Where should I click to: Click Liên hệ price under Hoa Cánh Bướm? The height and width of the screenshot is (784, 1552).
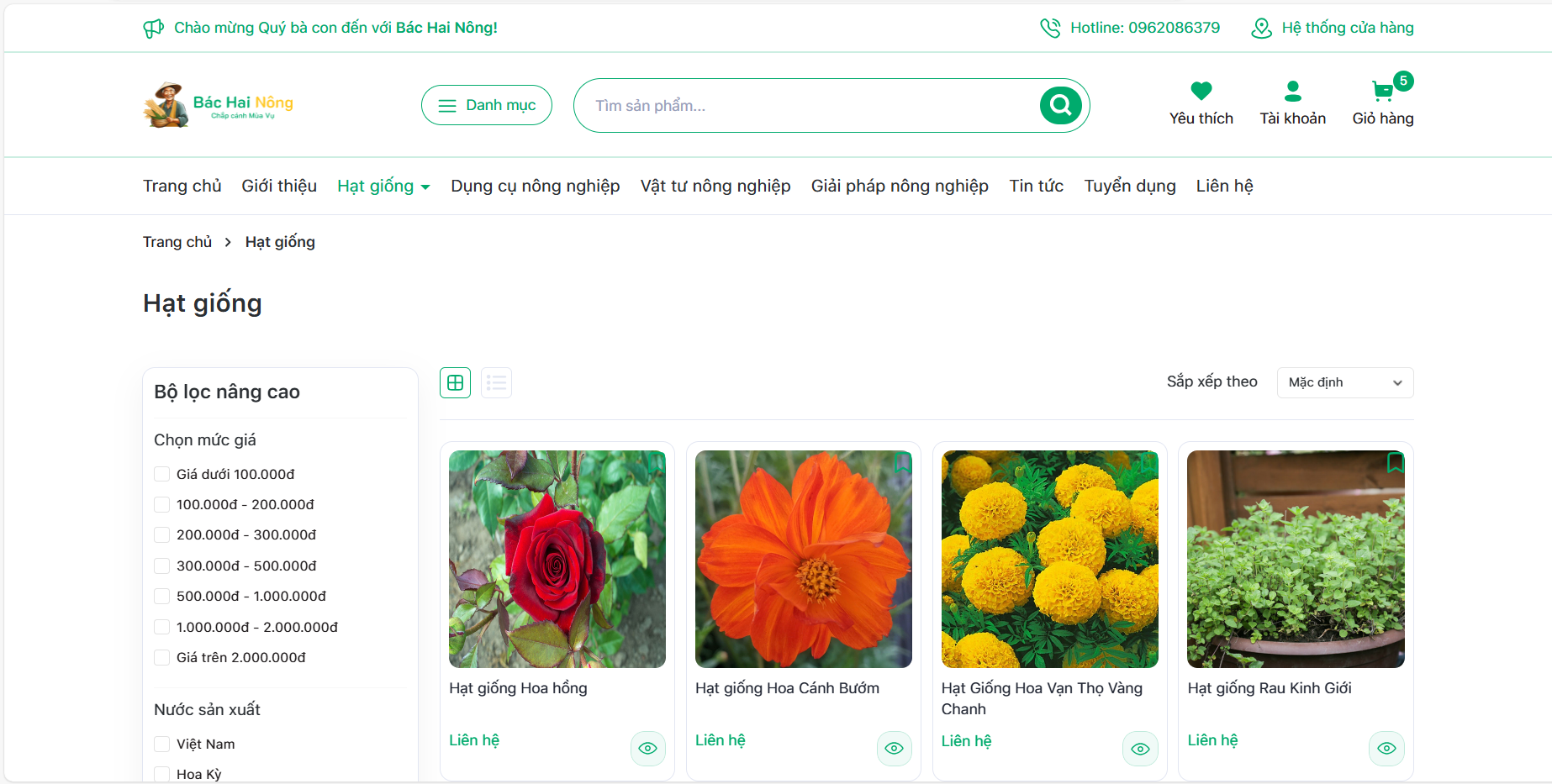[x=721, y=740]
